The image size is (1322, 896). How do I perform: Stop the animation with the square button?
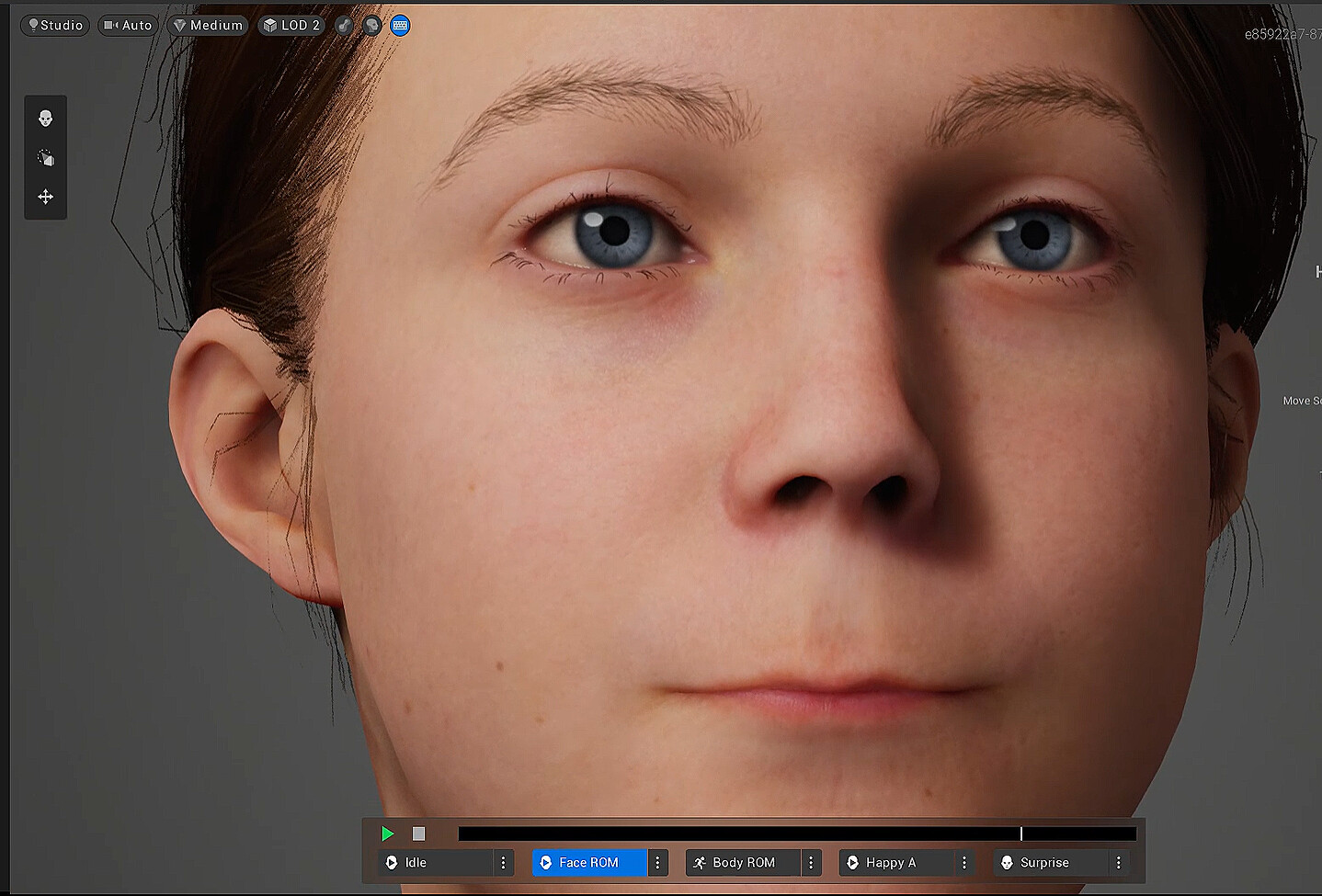[419, 834]
